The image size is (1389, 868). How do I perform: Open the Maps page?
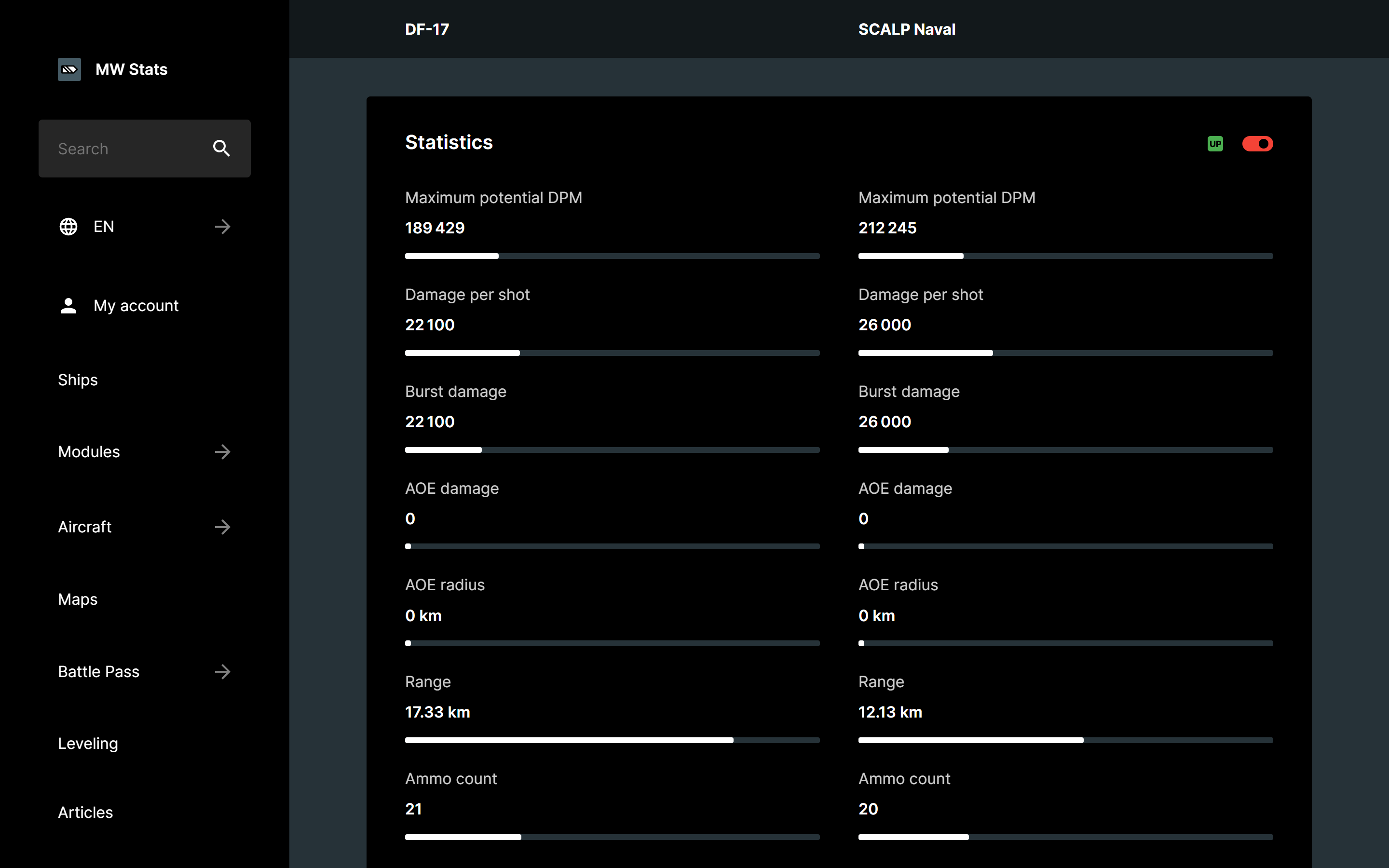pyautogui.click(x=78, y=599)
